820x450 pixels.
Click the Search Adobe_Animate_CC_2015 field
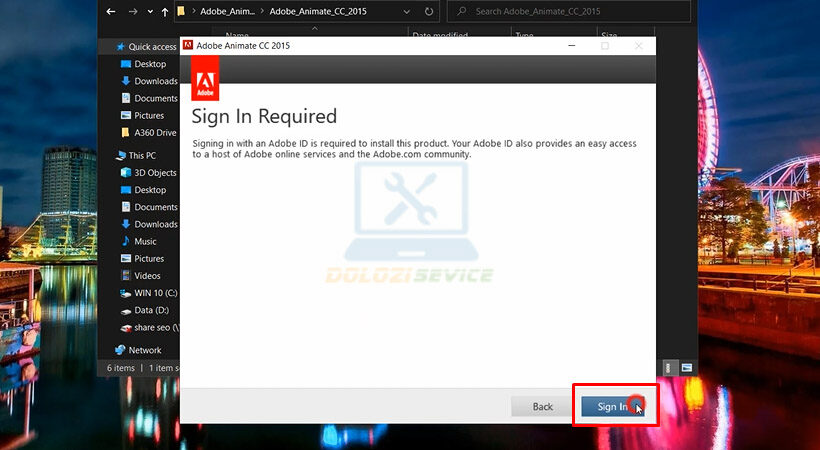pyautogui.click(x=570, y=13)
